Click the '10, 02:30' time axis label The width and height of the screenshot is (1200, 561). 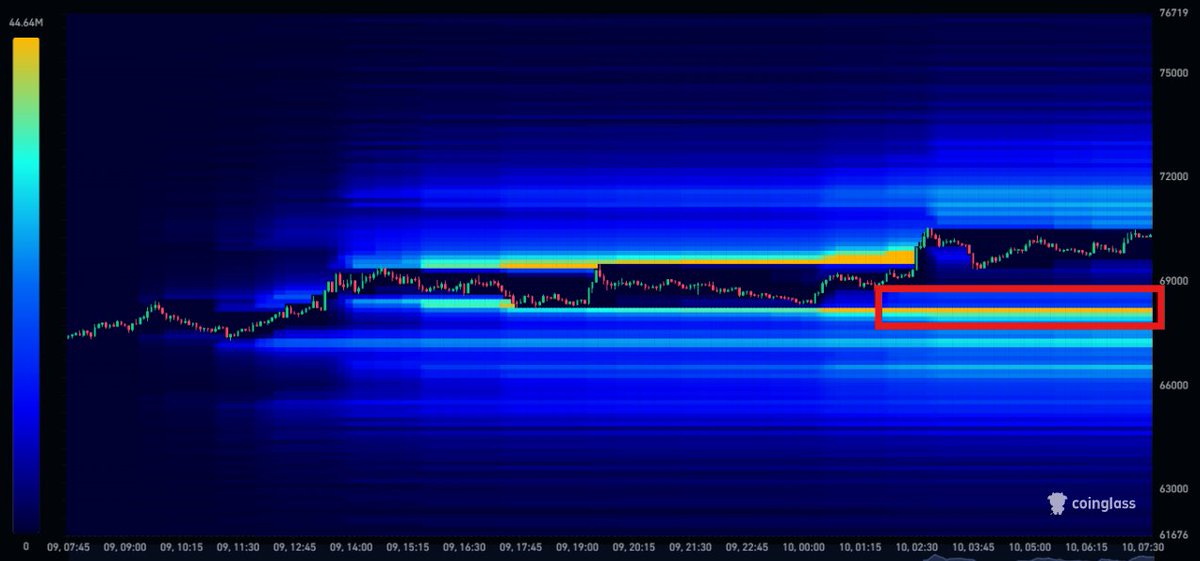[x=918, y=548]
